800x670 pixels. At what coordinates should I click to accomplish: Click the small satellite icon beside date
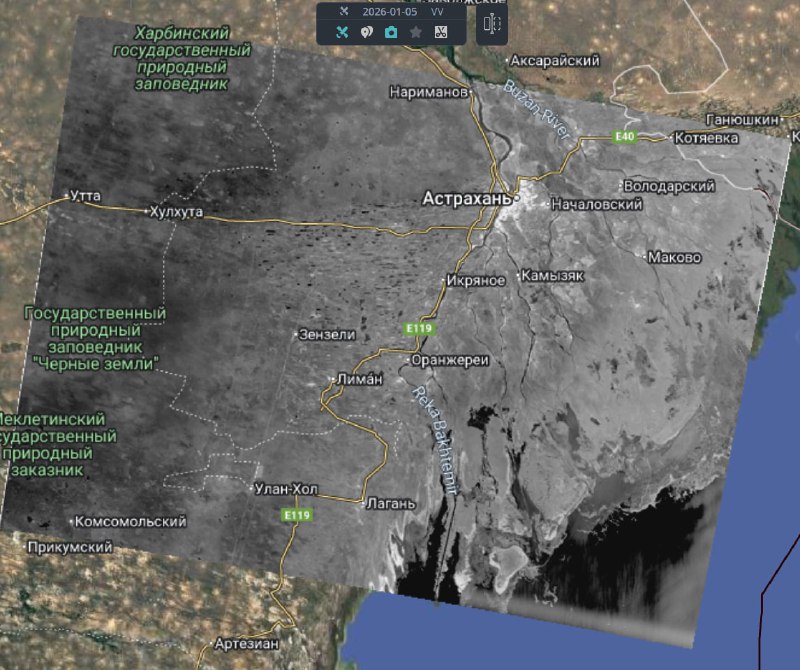coord(344,12)
